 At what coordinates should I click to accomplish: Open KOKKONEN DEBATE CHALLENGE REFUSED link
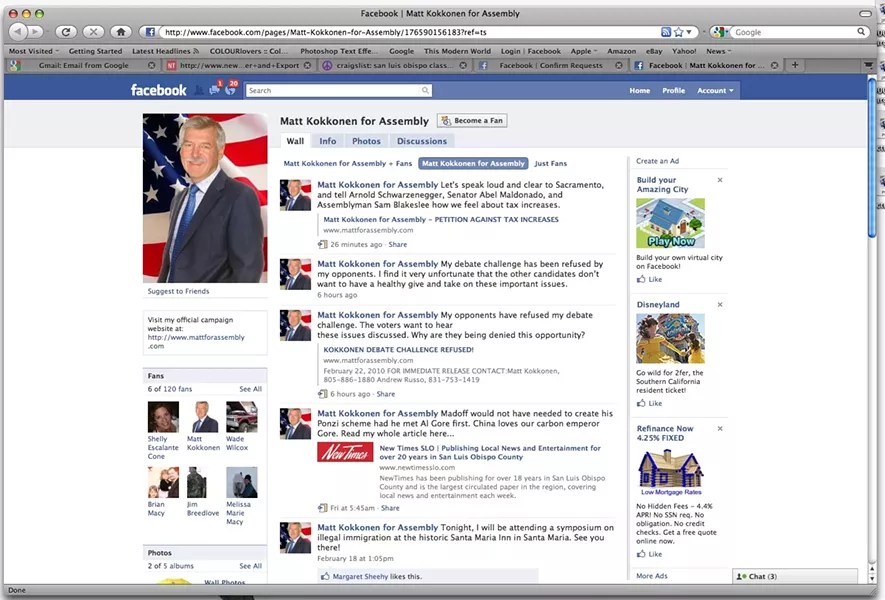(398, 349)
